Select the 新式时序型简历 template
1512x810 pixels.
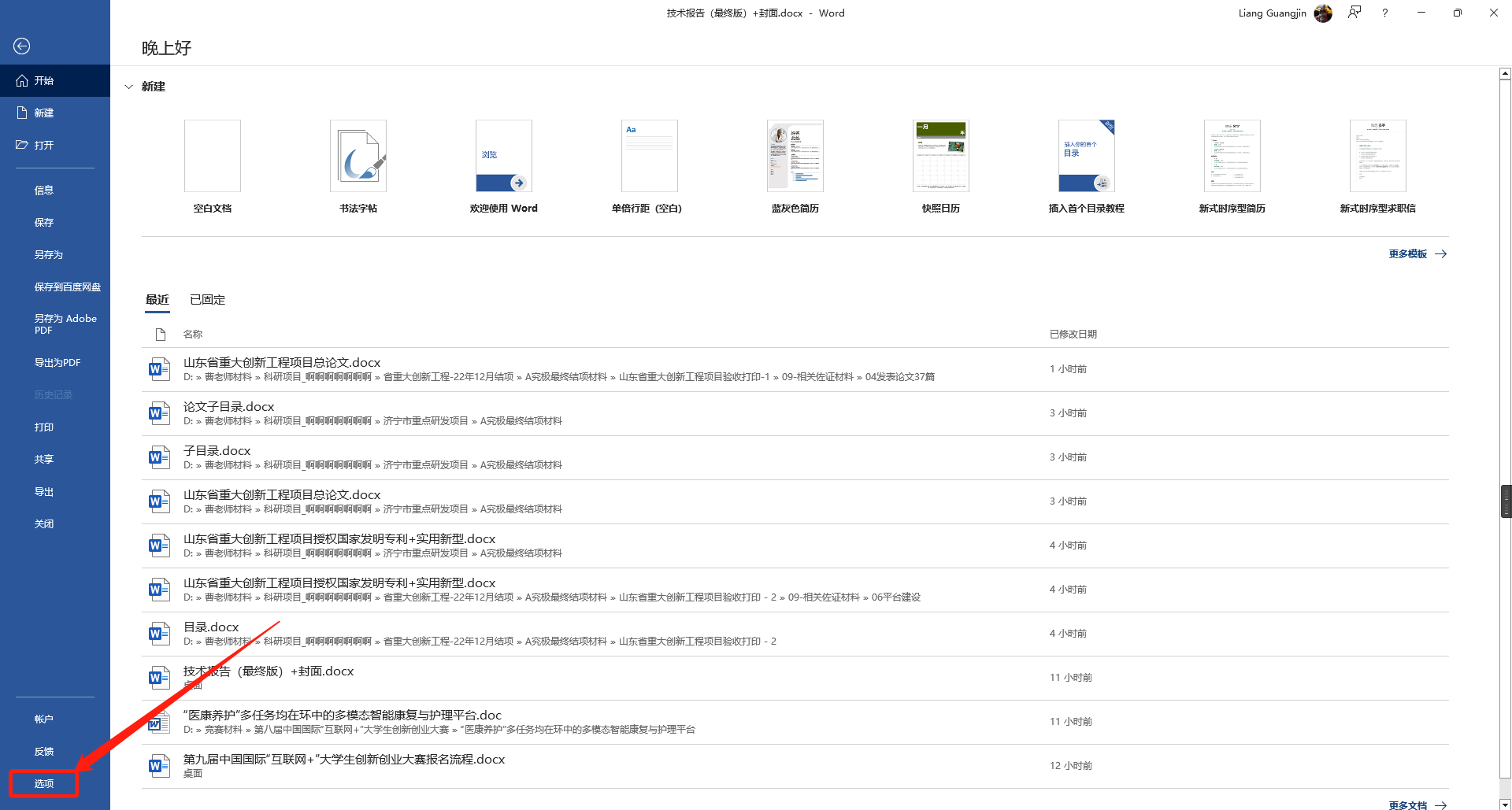pos(1232,166)
